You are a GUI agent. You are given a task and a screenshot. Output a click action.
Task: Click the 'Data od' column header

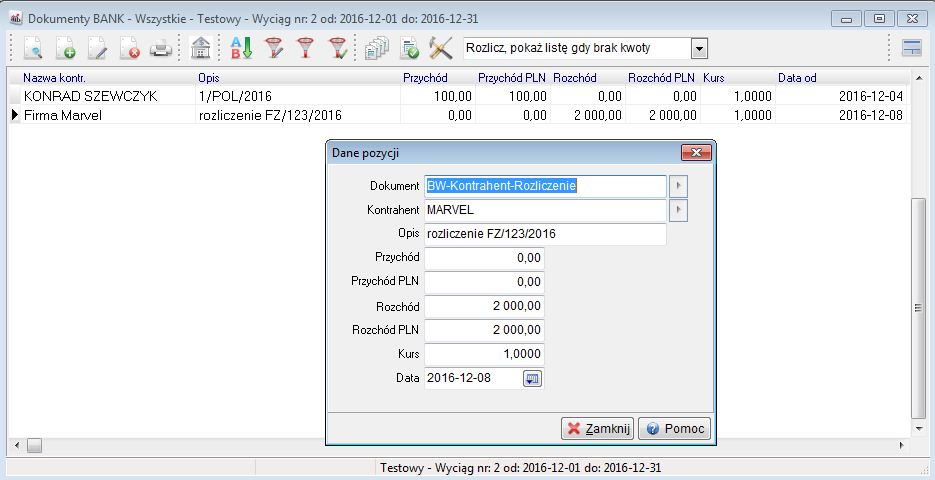pyautogui.click(x=841, y=78)
